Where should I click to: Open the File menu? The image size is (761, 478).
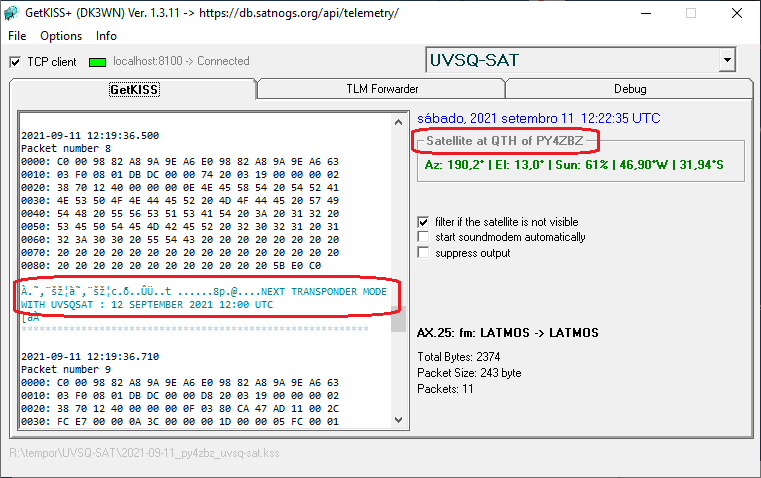click(x=17, y=36)
